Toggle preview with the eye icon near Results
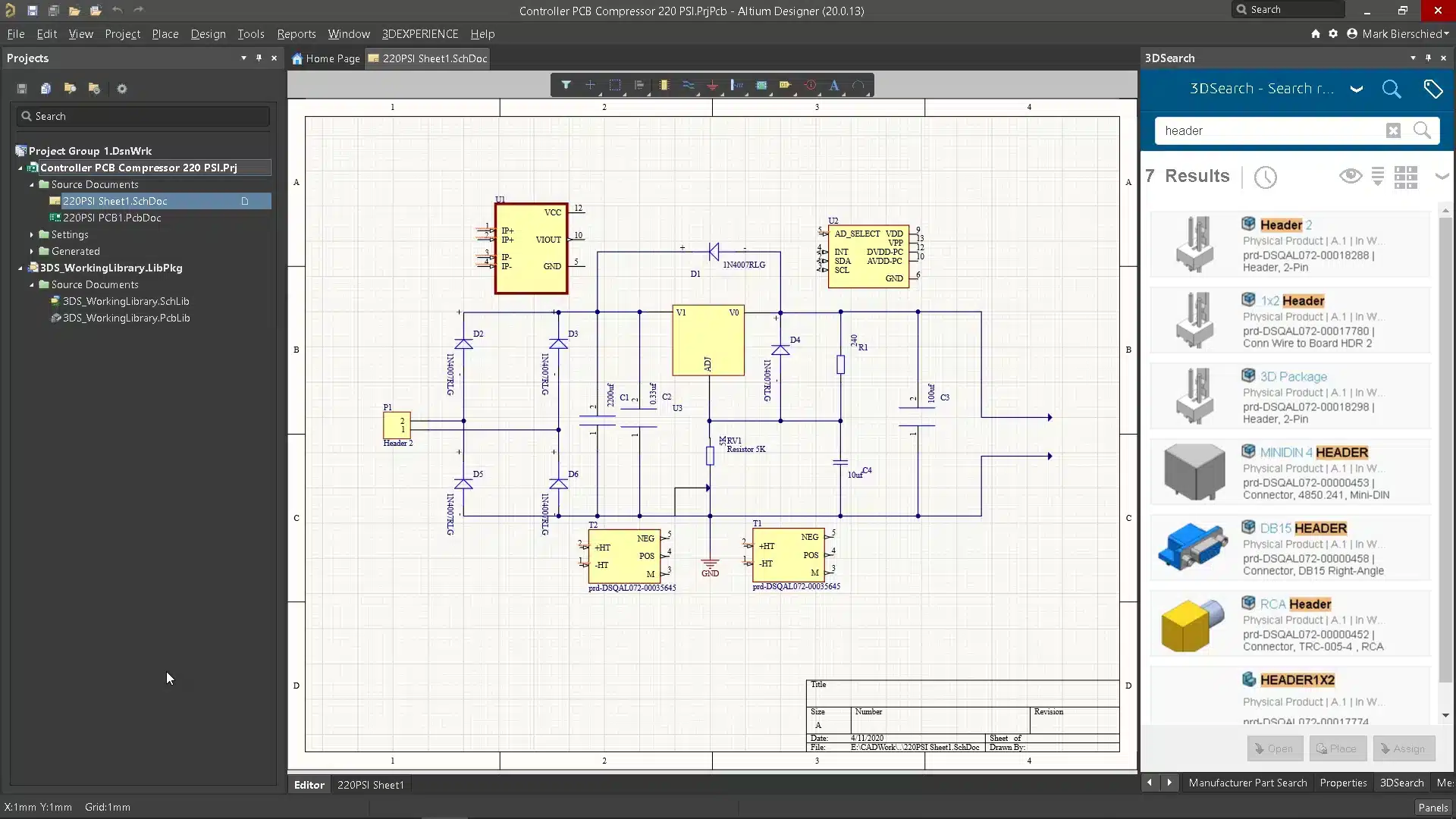This screenshot has height=819, width=1456. pos(1351,176)
